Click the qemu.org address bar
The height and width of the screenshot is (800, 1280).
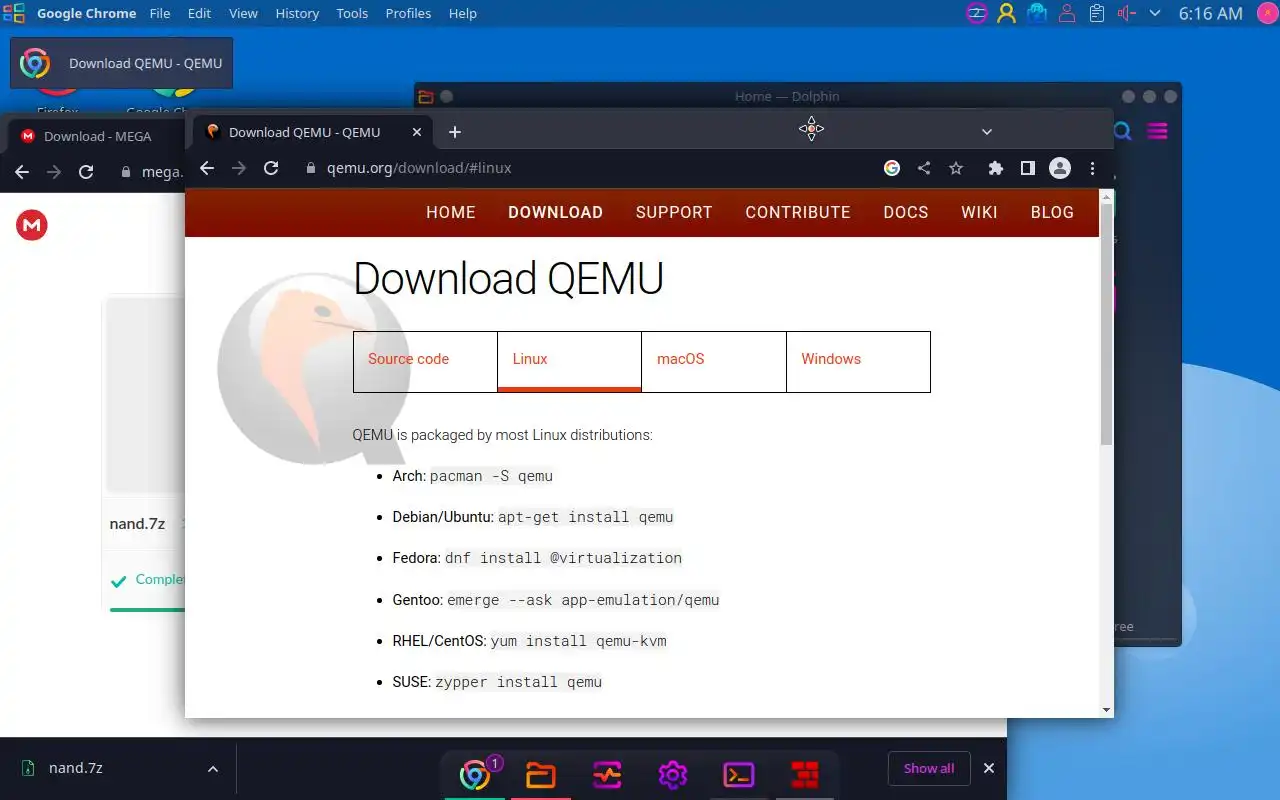tap(590, 168)
